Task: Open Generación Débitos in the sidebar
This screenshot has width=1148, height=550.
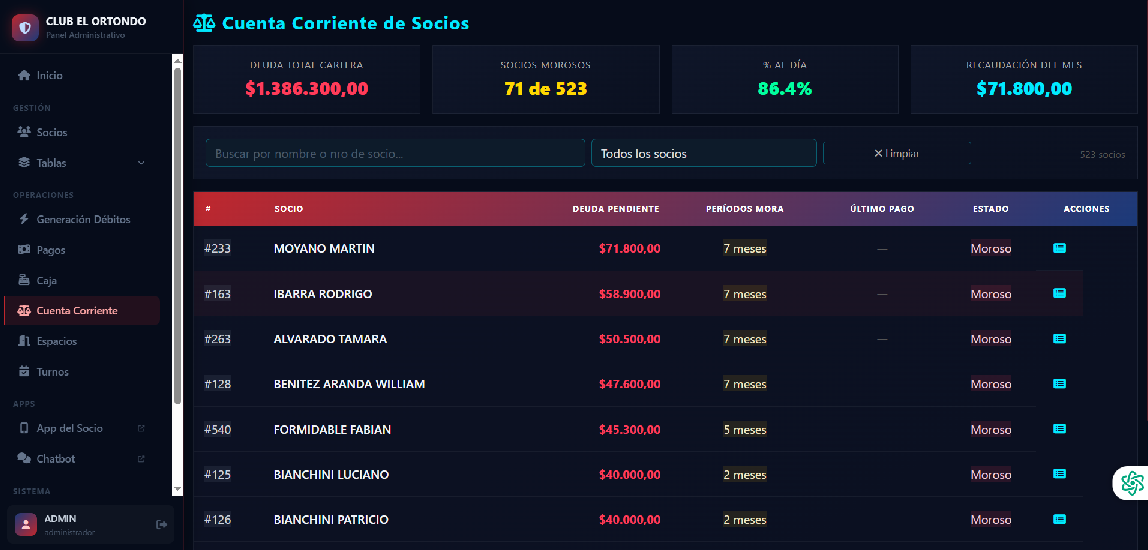Action: (x=81, y=219)
